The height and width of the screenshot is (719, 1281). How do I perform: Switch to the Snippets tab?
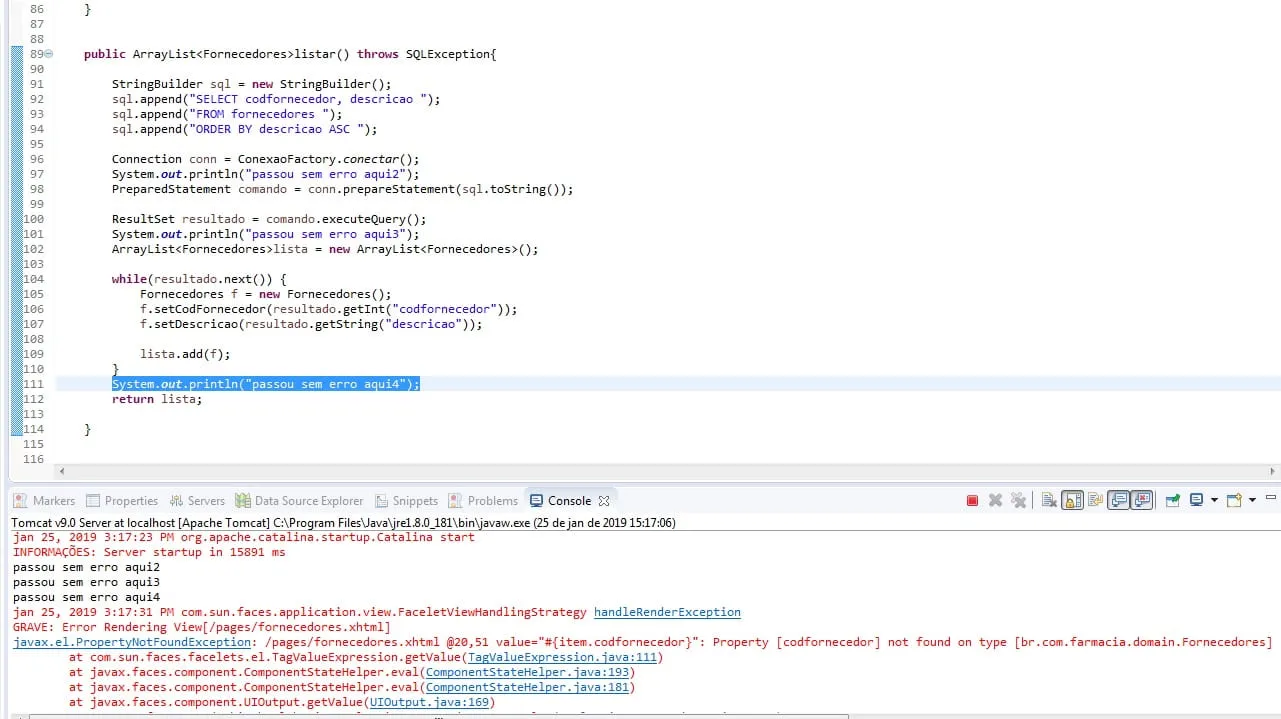pyautogui.click(x=406, y=501)
